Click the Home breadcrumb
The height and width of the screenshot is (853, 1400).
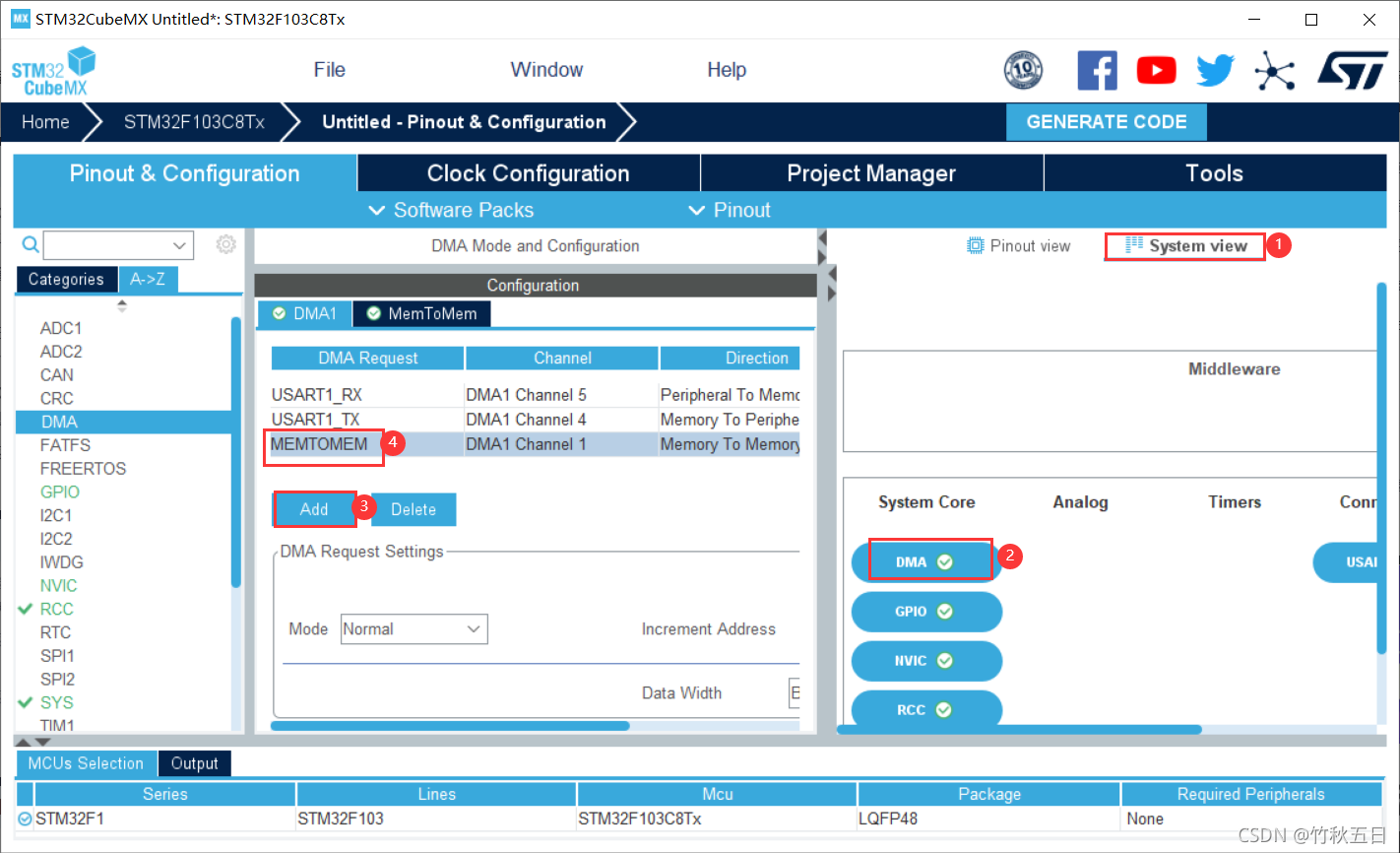(45, 122)
